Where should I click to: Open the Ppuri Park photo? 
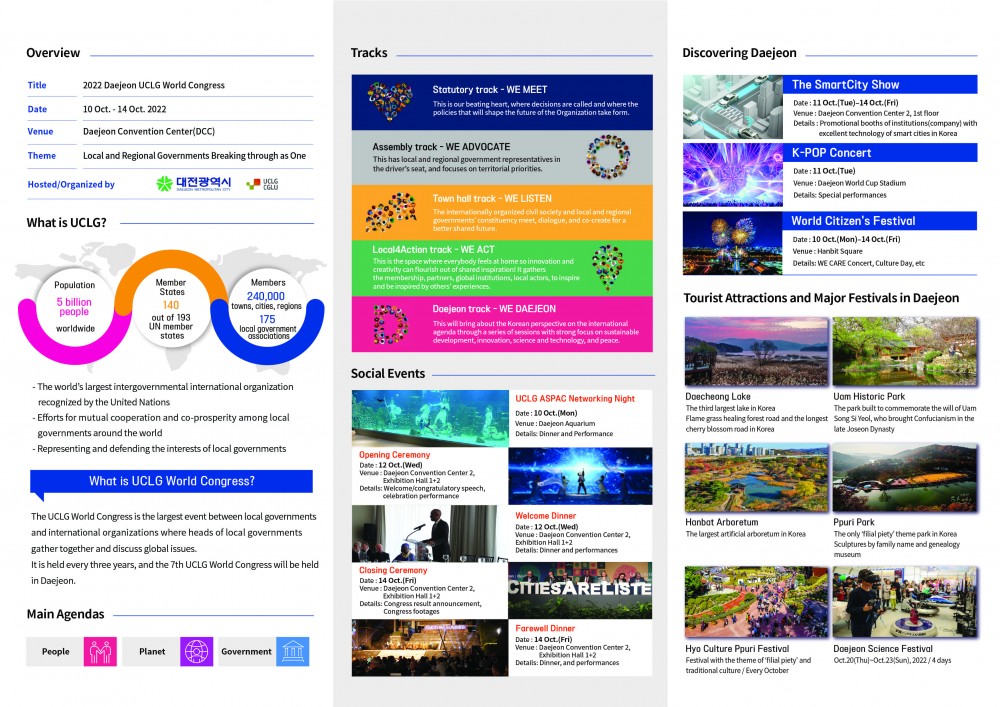tap(905, 477)
